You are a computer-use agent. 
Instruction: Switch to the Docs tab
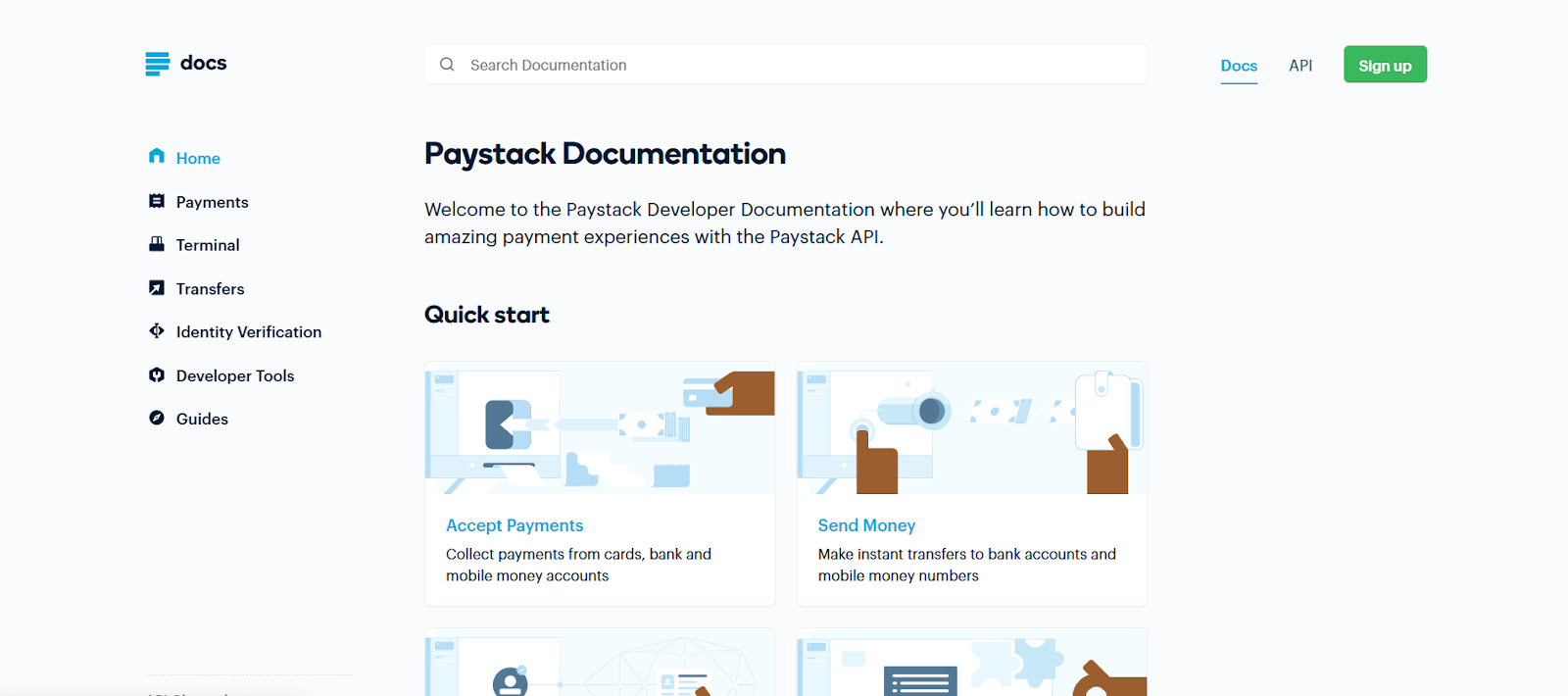(x=1239, y=66)
